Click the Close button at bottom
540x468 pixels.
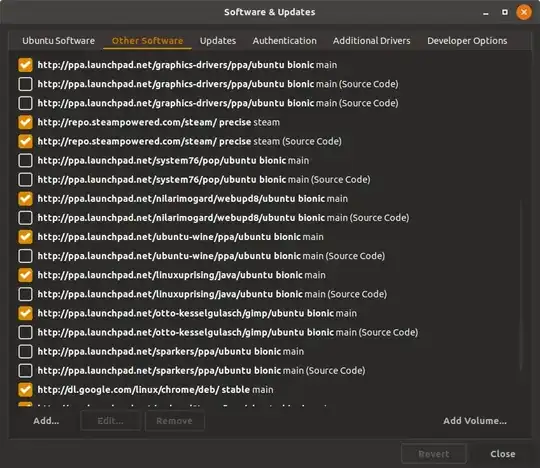point(502,454)
